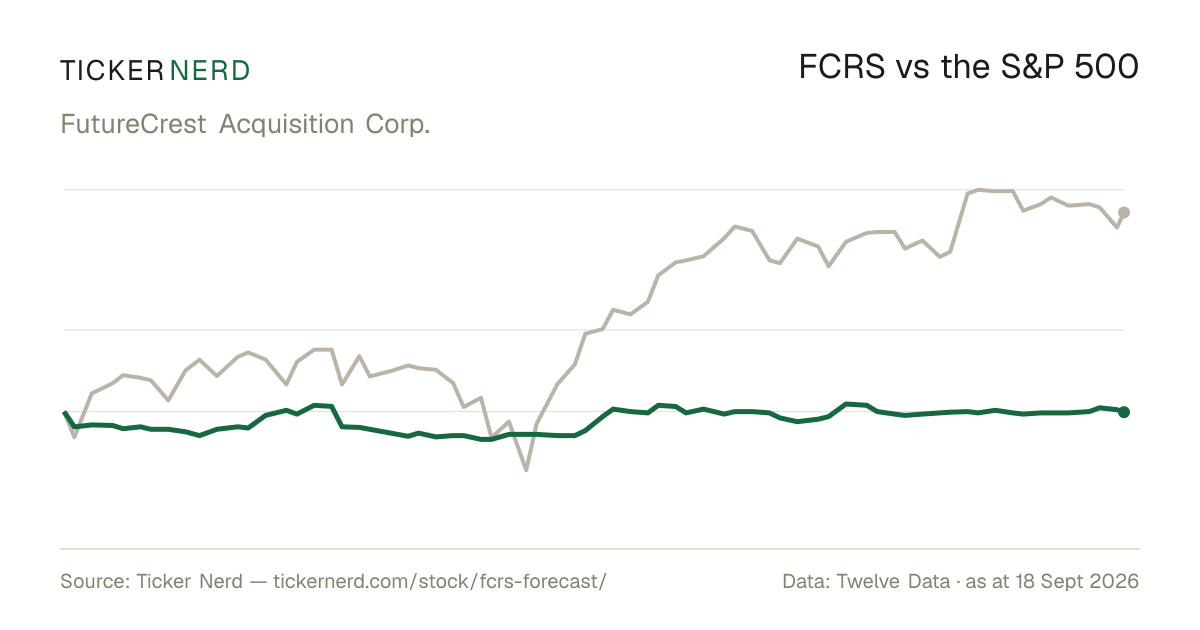1200x630 pixels.
Task: Click the green NERD part of logo
Action: click(x=210, y=70)
